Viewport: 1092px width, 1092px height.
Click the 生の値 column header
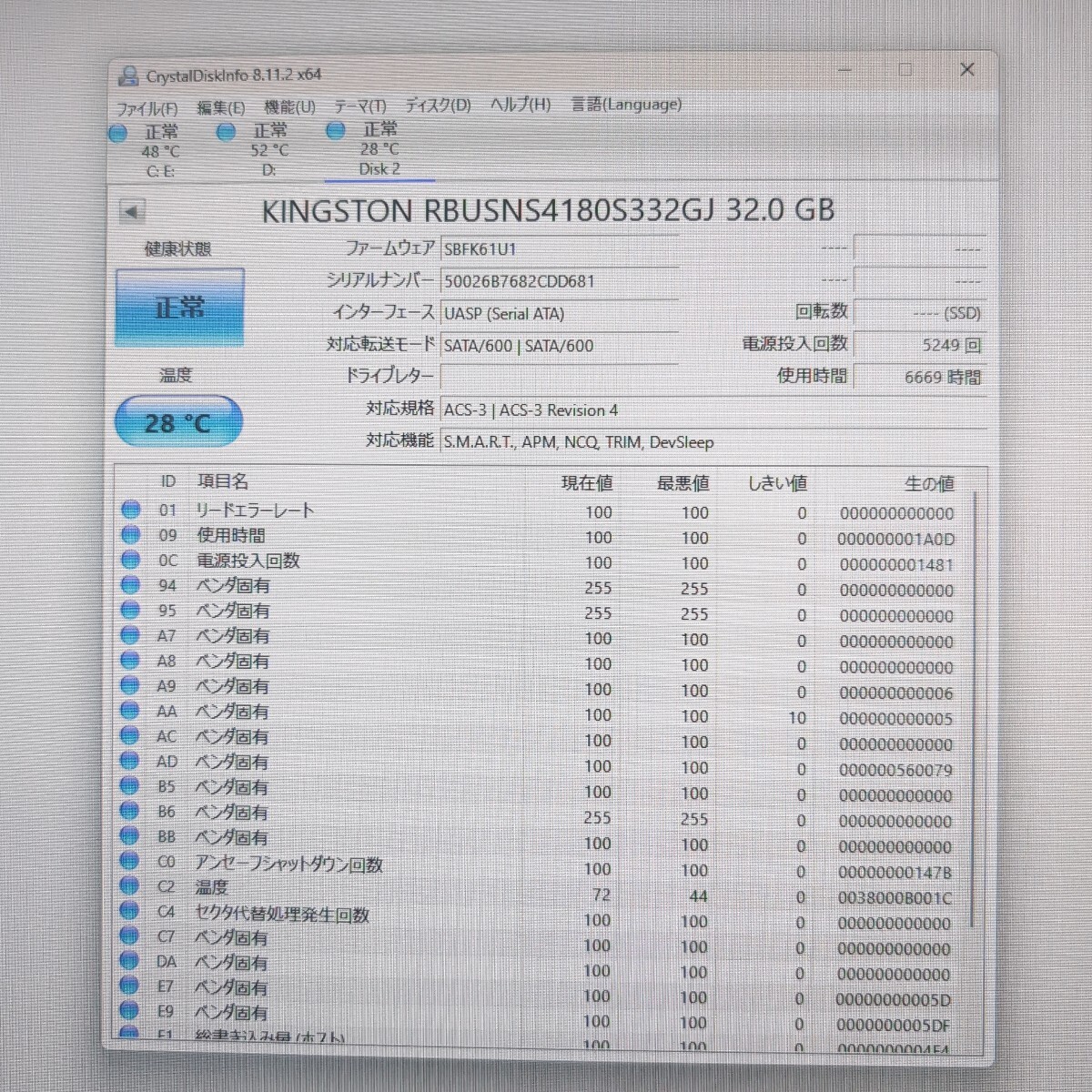coord(929,484)
